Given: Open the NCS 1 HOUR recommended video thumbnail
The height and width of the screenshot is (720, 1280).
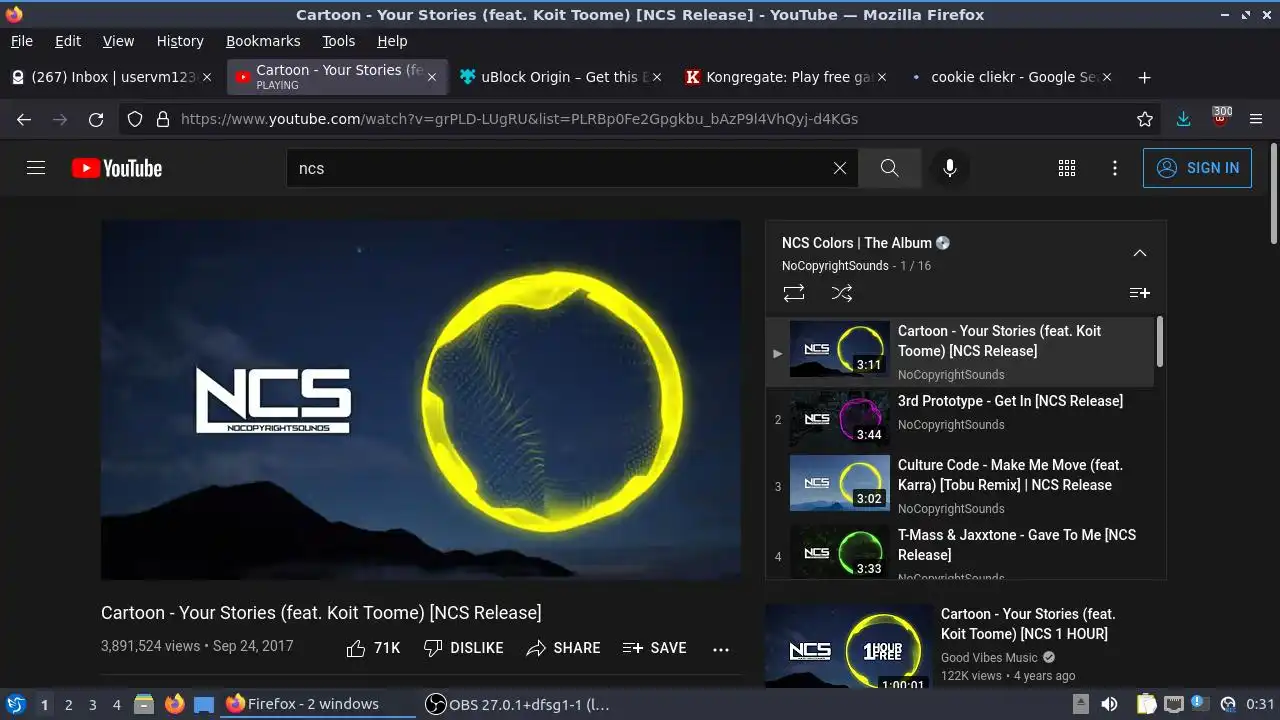Looking at the screenshot, I should pos(849,646).
